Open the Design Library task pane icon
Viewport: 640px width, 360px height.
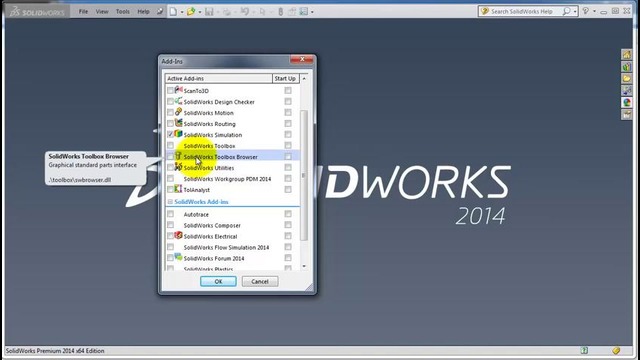click(627, 67)
